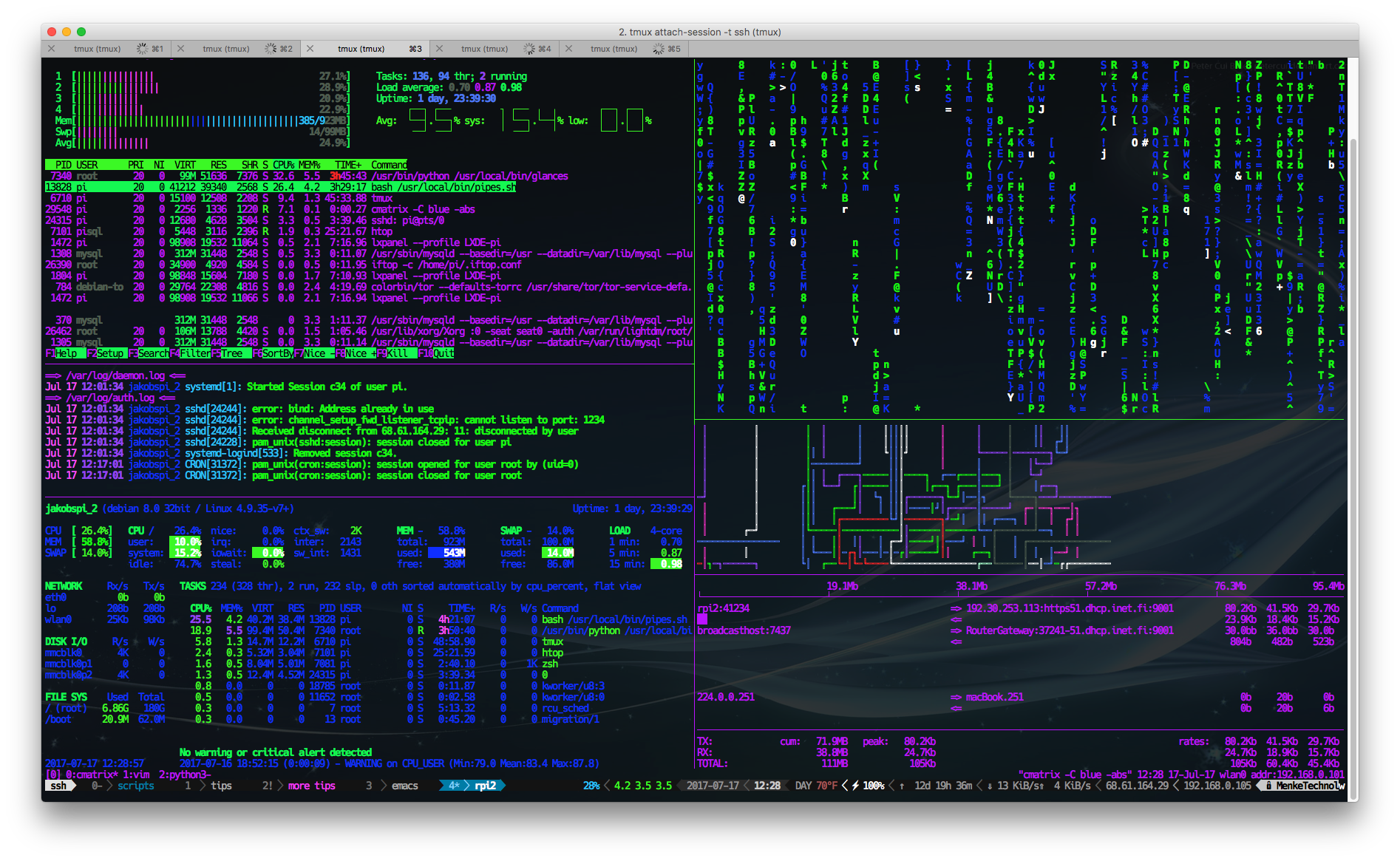Click the 68.61.164.29 IP in status bar
This screenshot has width=1400, height=861.
[x=1137, y=786]
